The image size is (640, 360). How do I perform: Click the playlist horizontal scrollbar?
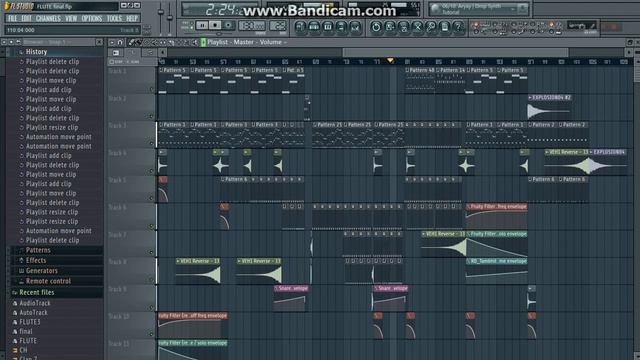coord(455,52)
